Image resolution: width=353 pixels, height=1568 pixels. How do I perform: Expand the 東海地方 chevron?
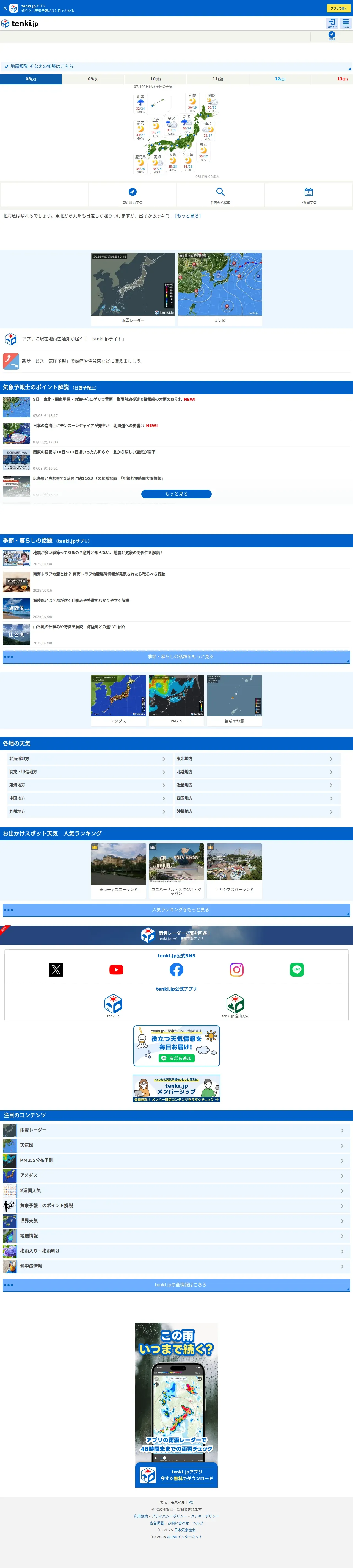[x=164, y=785]
